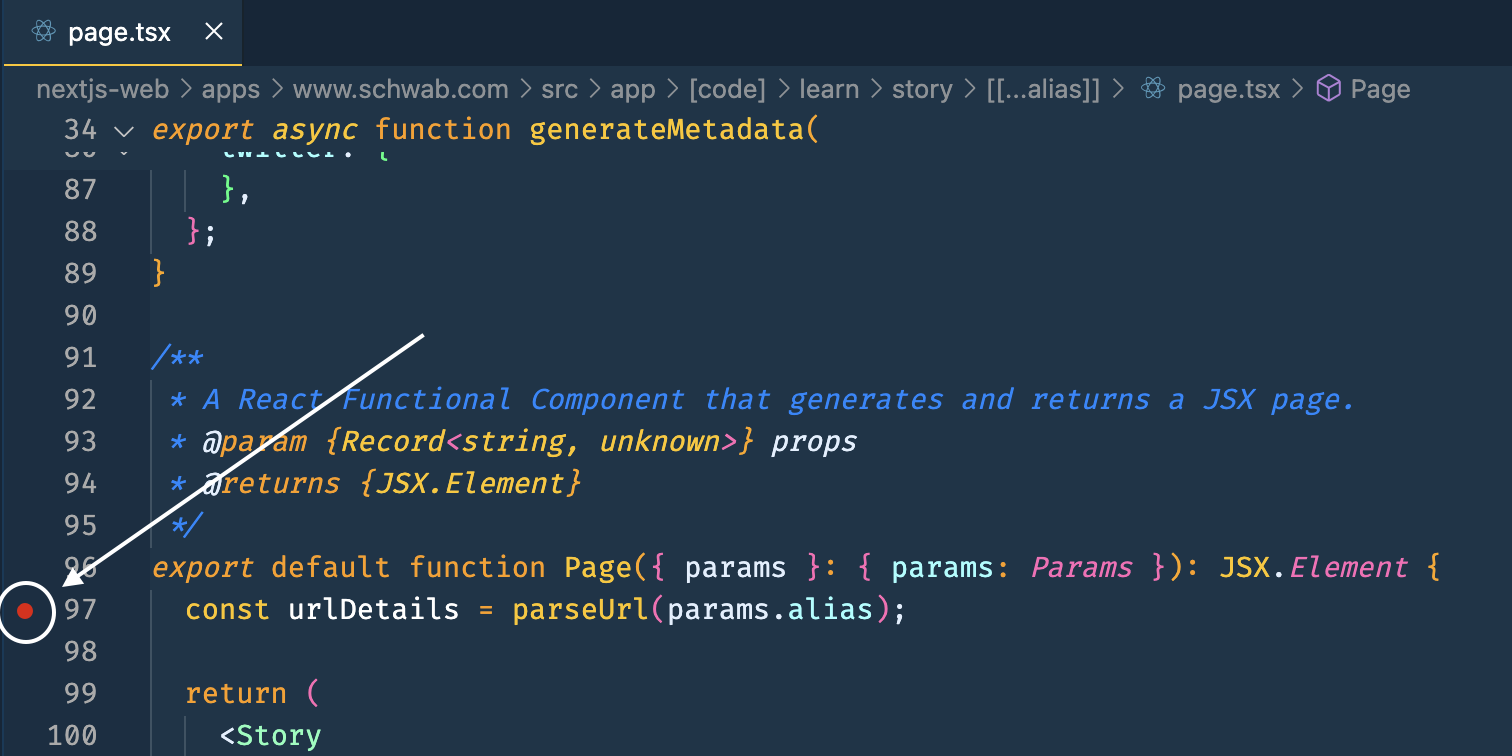Navigate to the story breadcrumb entry
The height and width of the screenshot is (756, 1512).
point(922,89)
